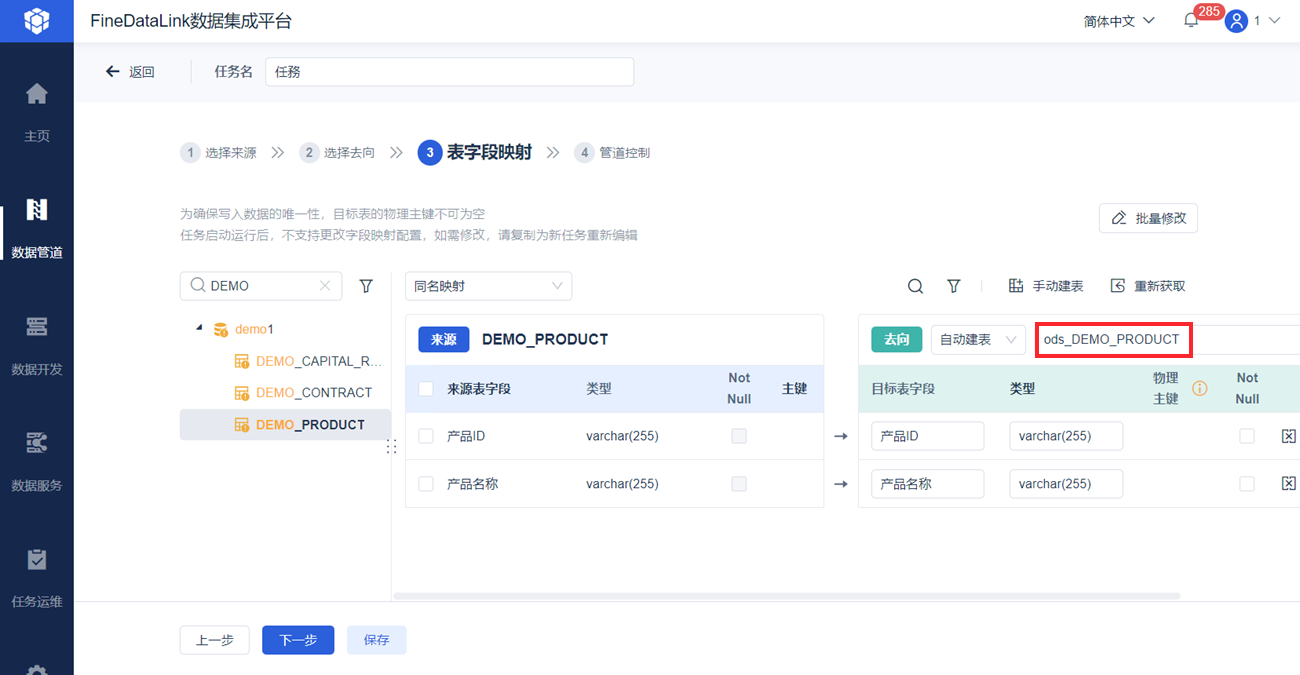The image size is (1300, 675).
Task: Clear the DEMO search box text
Action: click(x=325, y=286)
